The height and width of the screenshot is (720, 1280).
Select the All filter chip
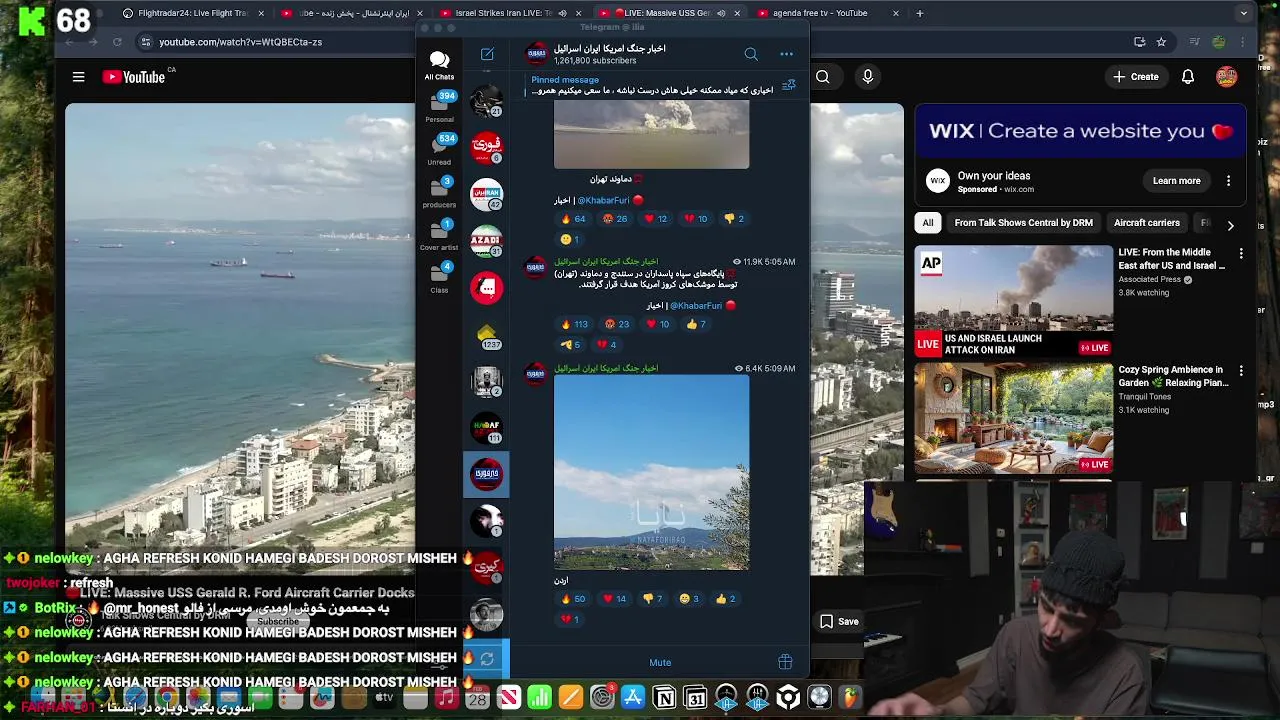tap(928, 223)
